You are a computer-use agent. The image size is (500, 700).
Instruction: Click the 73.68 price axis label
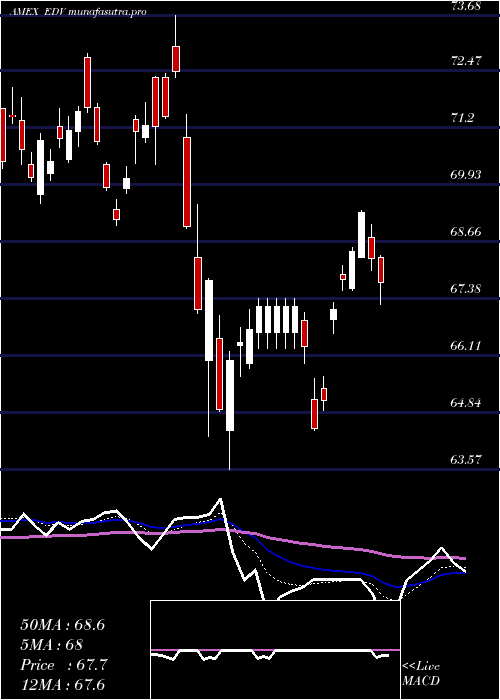click(x=466, y=5)
